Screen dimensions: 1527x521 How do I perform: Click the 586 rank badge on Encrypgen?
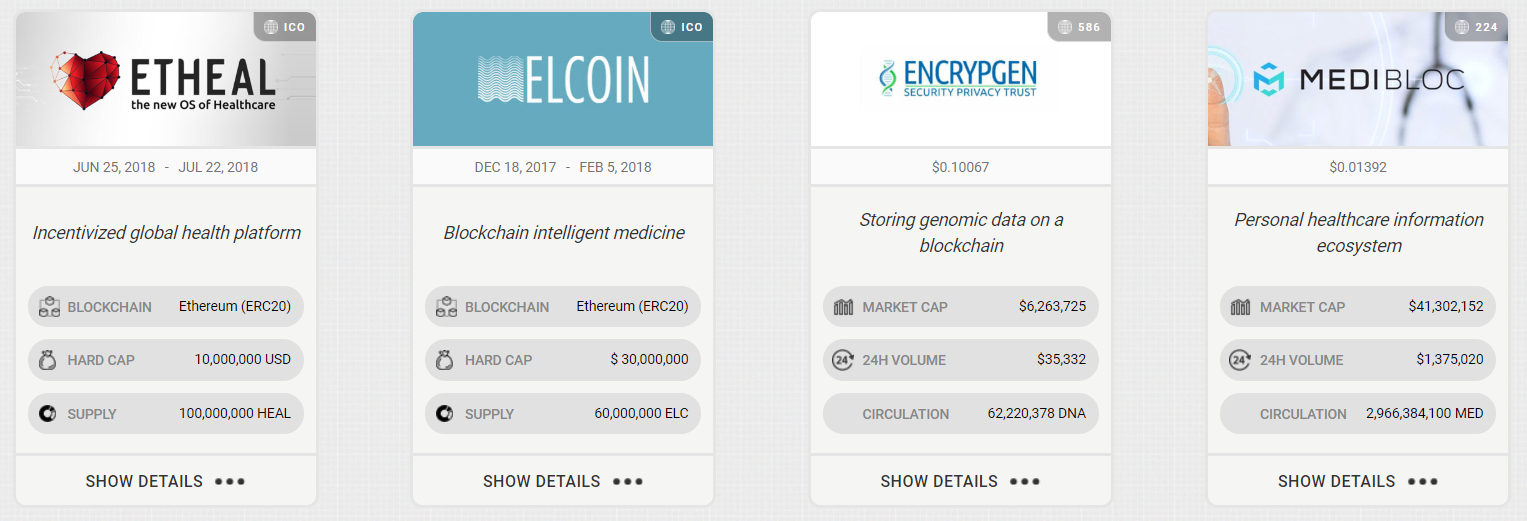pos(1080,27)
